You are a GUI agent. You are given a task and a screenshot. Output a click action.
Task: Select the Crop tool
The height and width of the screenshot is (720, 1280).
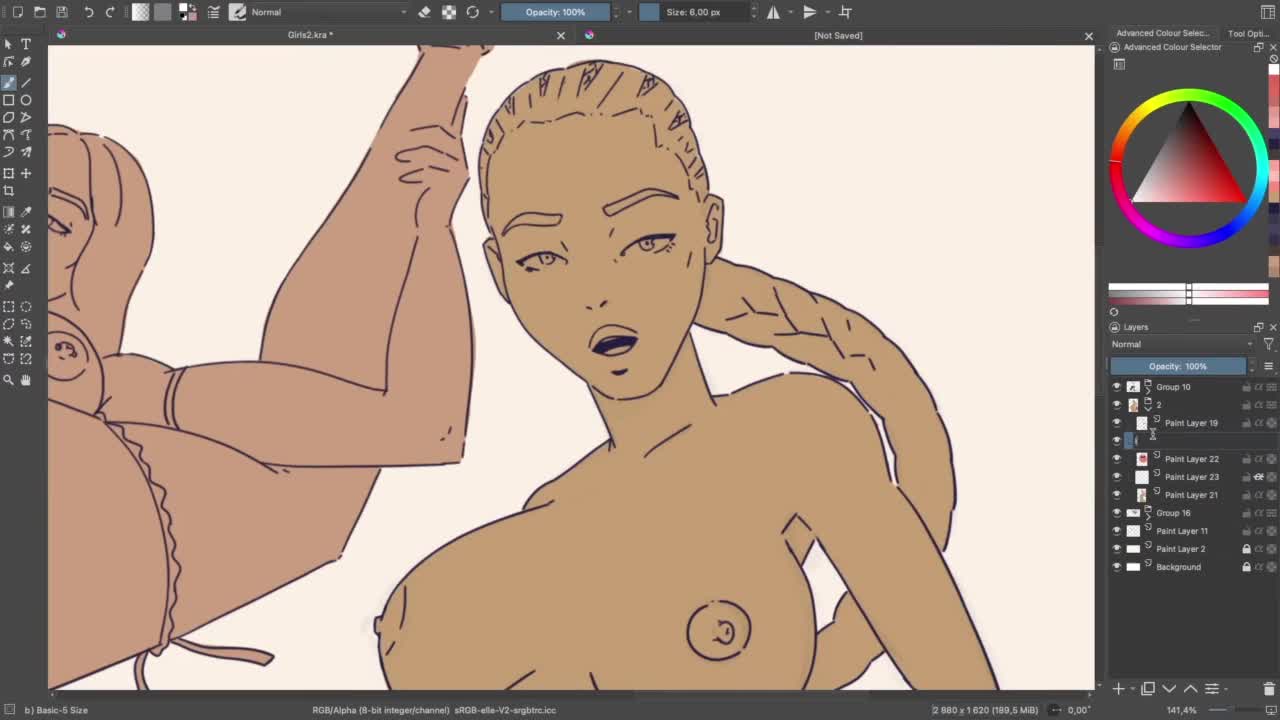tap(9, 190)
